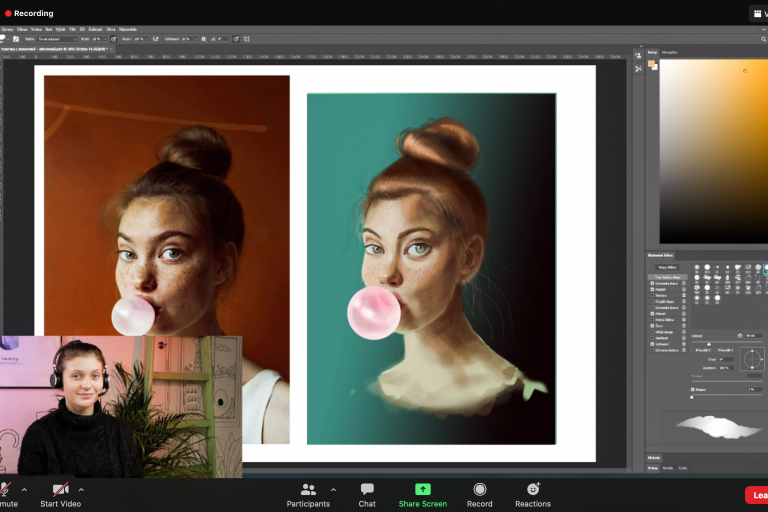
Task: Toggle the spacing checkbox in brush panel
Action: pos(692,388)
